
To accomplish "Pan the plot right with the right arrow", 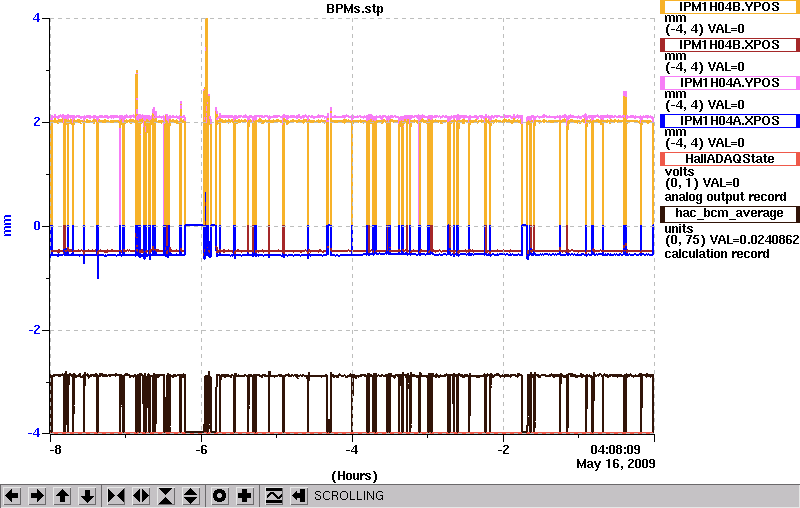I will (x=37, y=496).
